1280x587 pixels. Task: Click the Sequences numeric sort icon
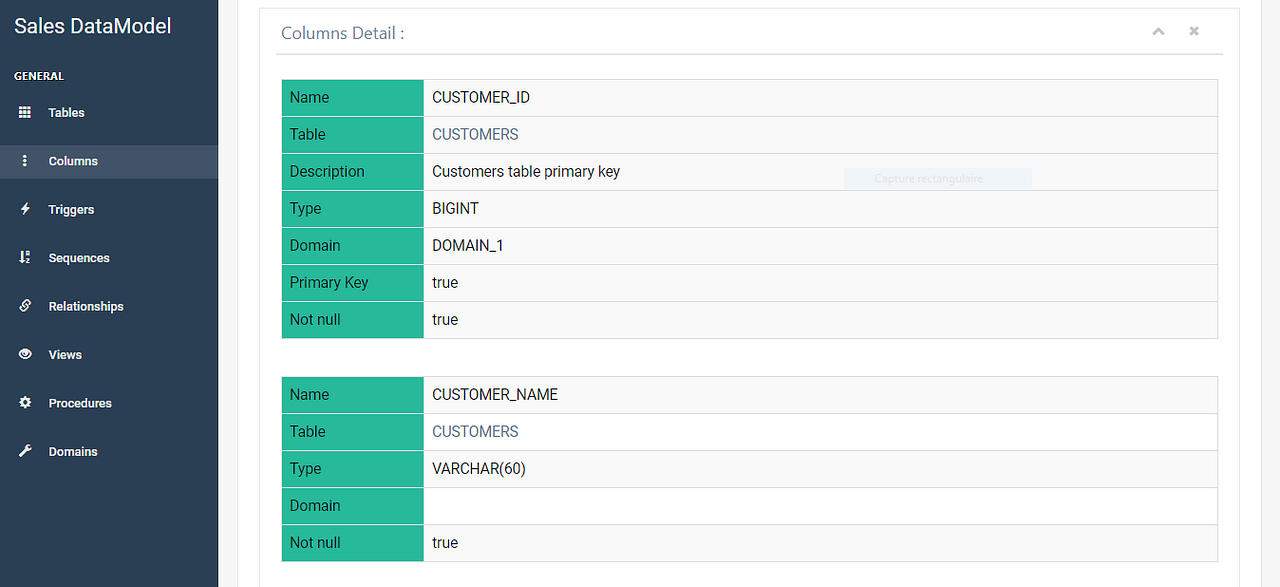pyautogui.click(x=24, y=257)
